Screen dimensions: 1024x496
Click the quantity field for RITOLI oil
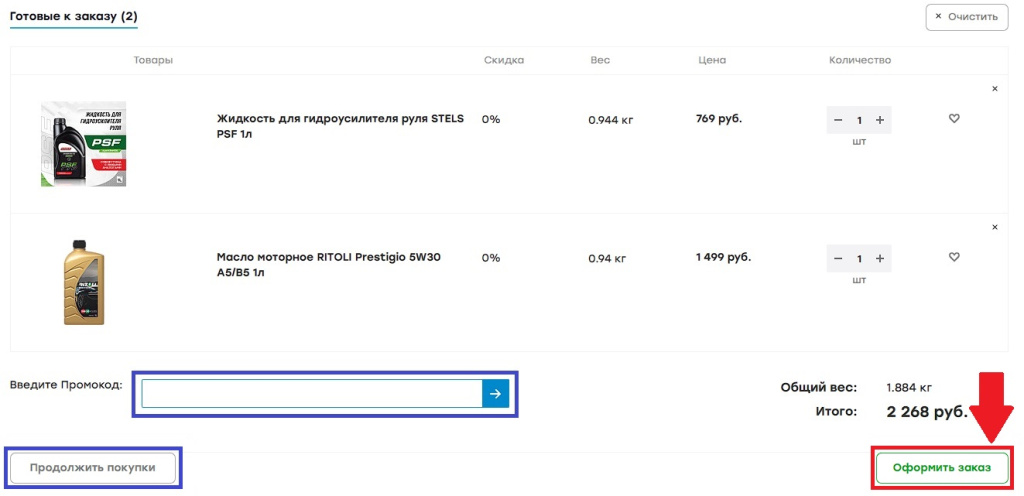(x=859, y=259)
